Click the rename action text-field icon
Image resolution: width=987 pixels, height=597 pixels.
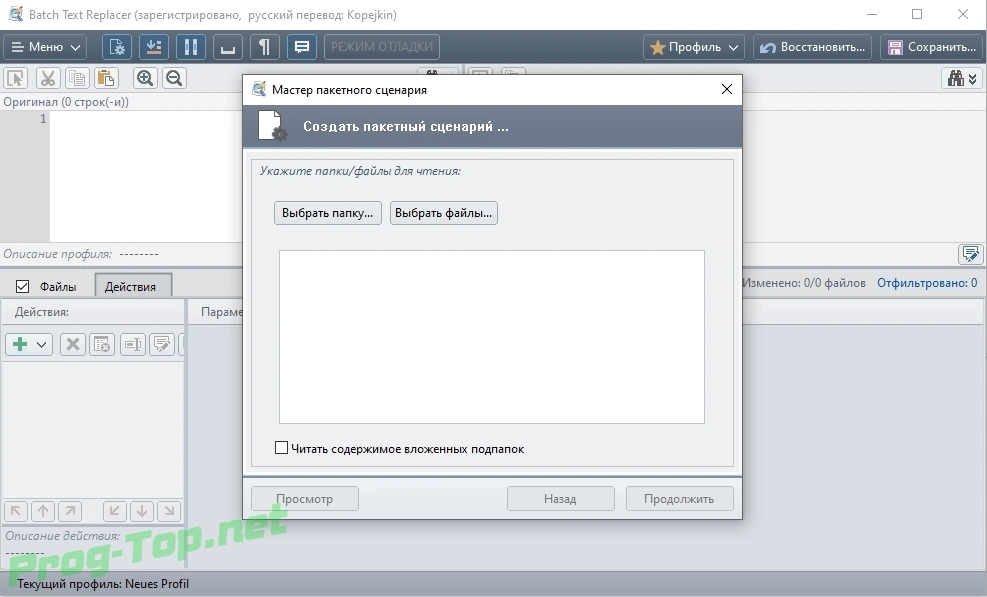coord(133,344)
